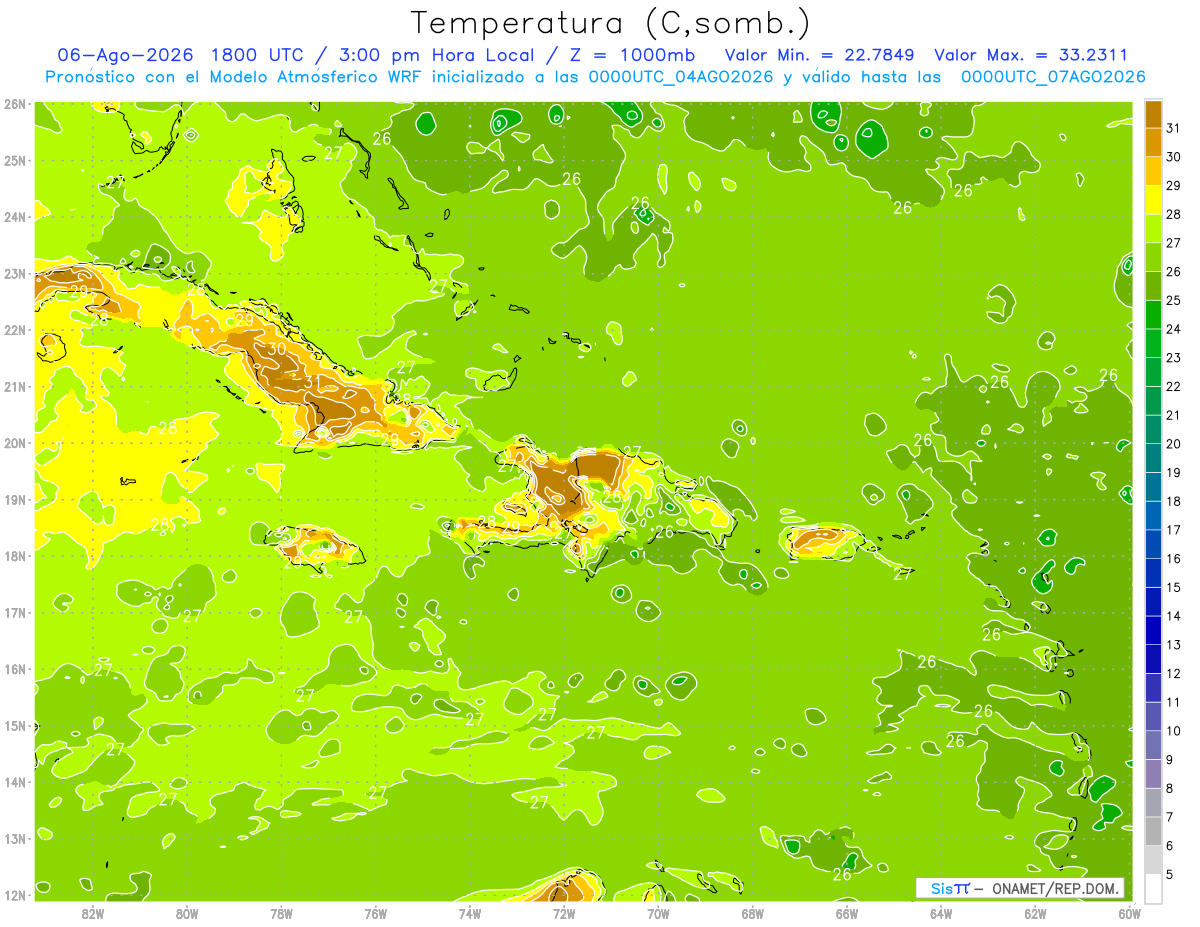This screenshot has height=927, width=1200.
Task: Click the '62W' longitude axis label
Action: click(x=1035, y=913)
